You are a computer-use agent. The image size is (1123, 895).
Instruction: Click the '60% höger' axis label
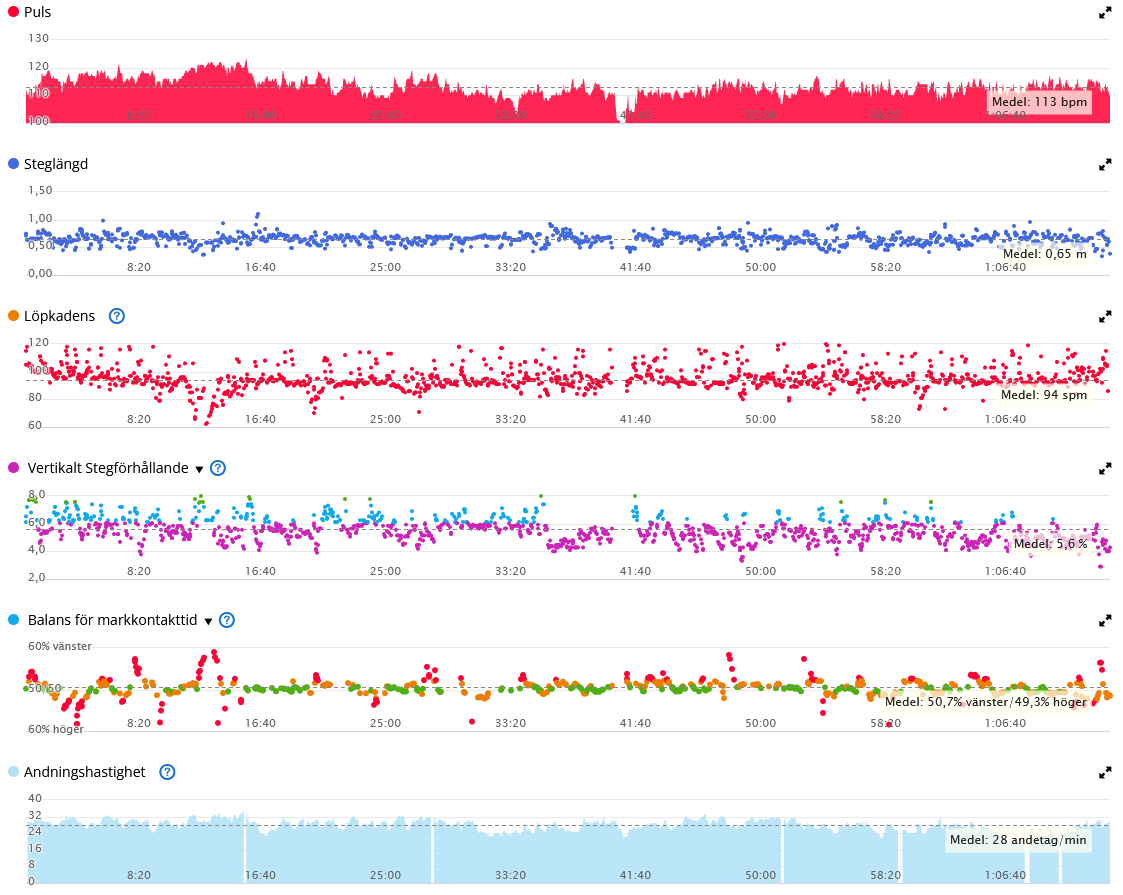(56, 729)
